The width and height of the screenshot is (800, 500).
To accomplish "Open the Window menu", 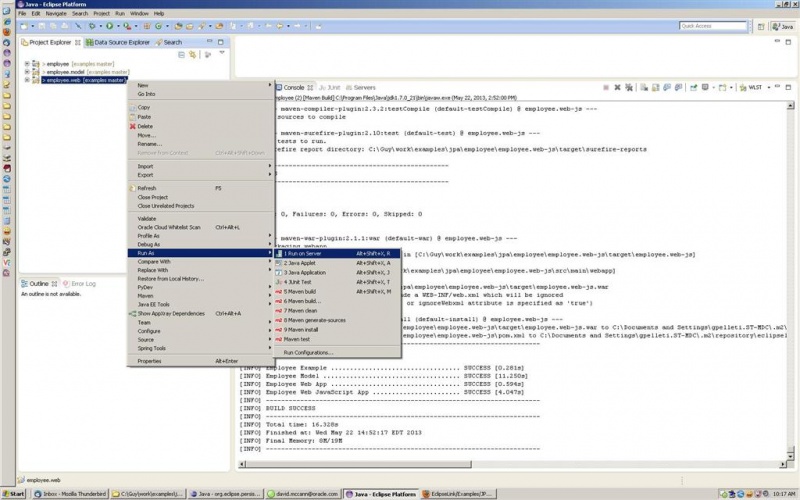I will pyautogui.click(x=139, y=13).
